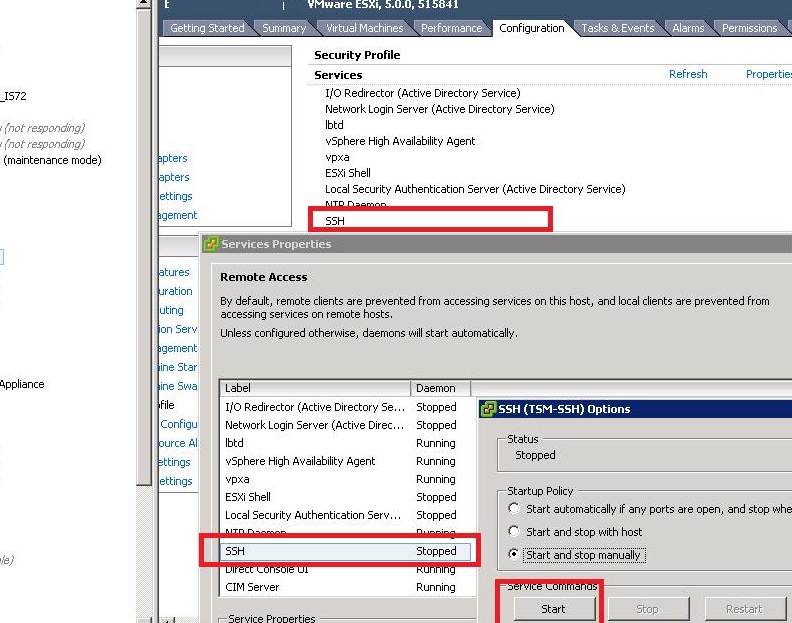Select the CIM Server row

click(345, 587)
